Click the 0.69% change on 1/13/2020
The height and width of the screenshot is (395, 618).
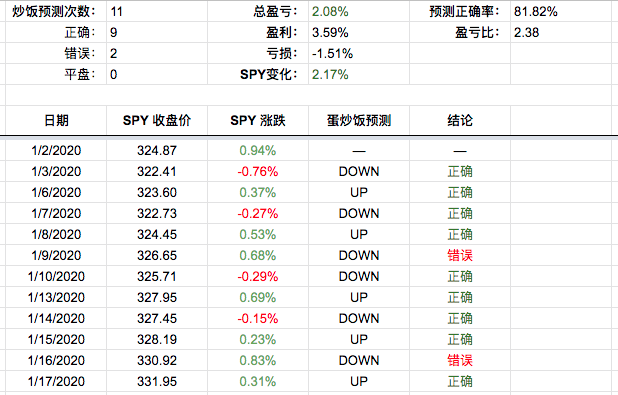click(x=258, y=297)
